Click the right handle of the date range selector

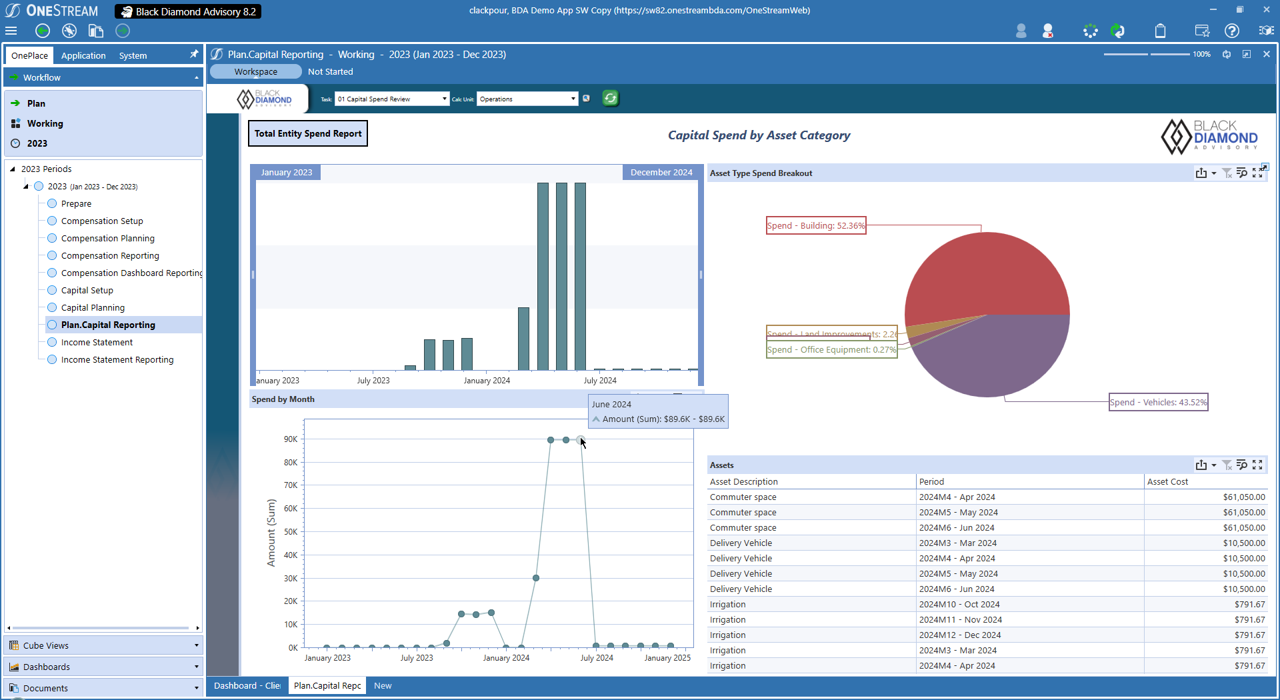(x=700, y=275)
